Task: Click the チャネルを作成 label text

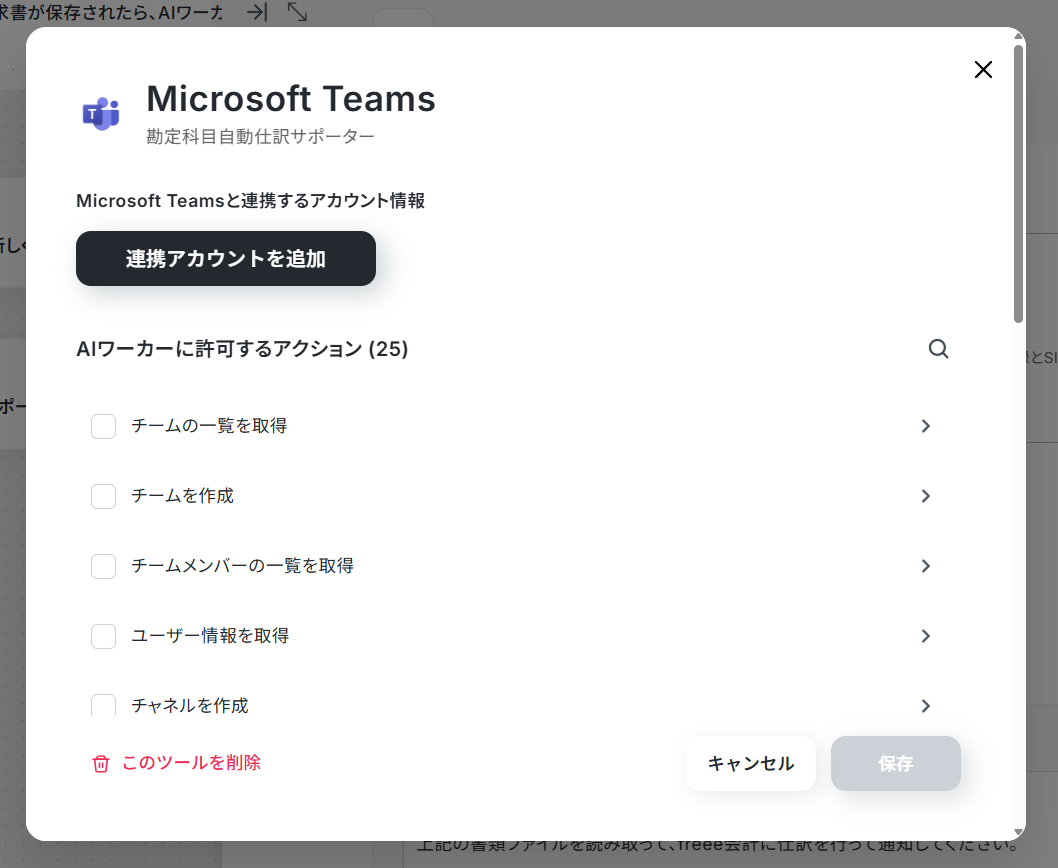Action: [190, 705]
